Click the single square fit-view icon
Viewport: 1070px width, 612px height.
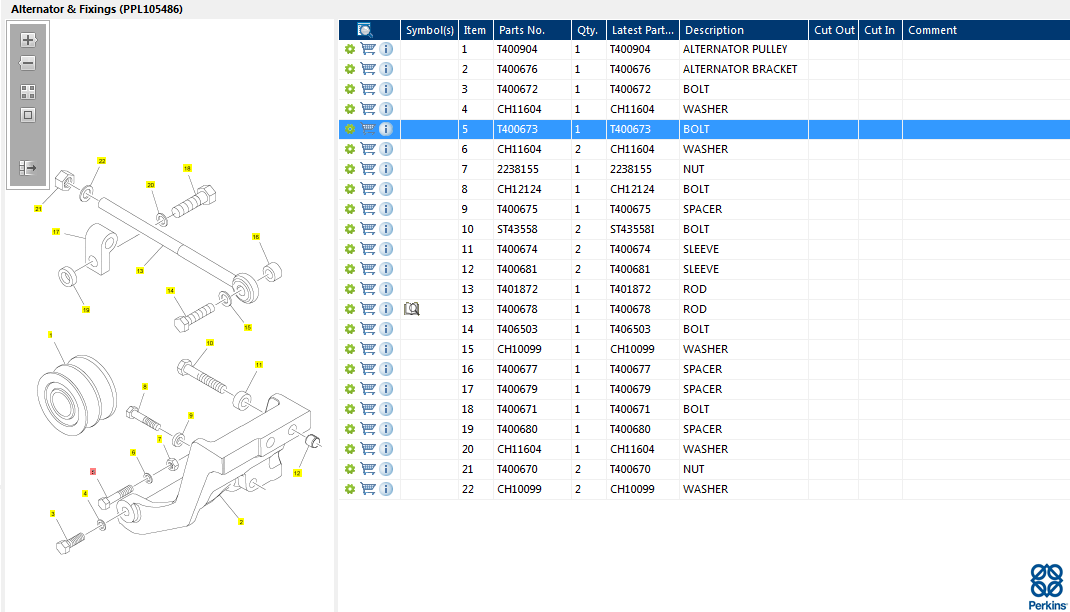click(x=28, y=115)
